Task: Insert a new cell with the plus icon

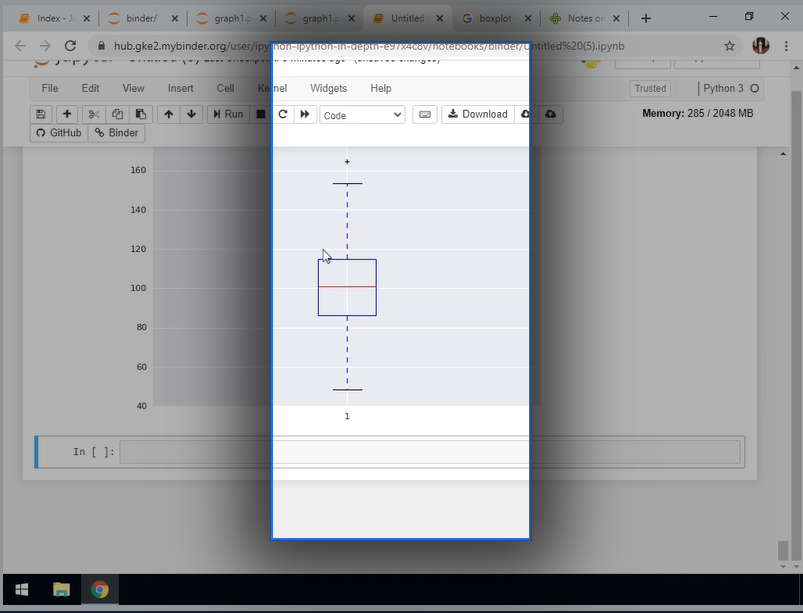Action: (x=67, y=114)
